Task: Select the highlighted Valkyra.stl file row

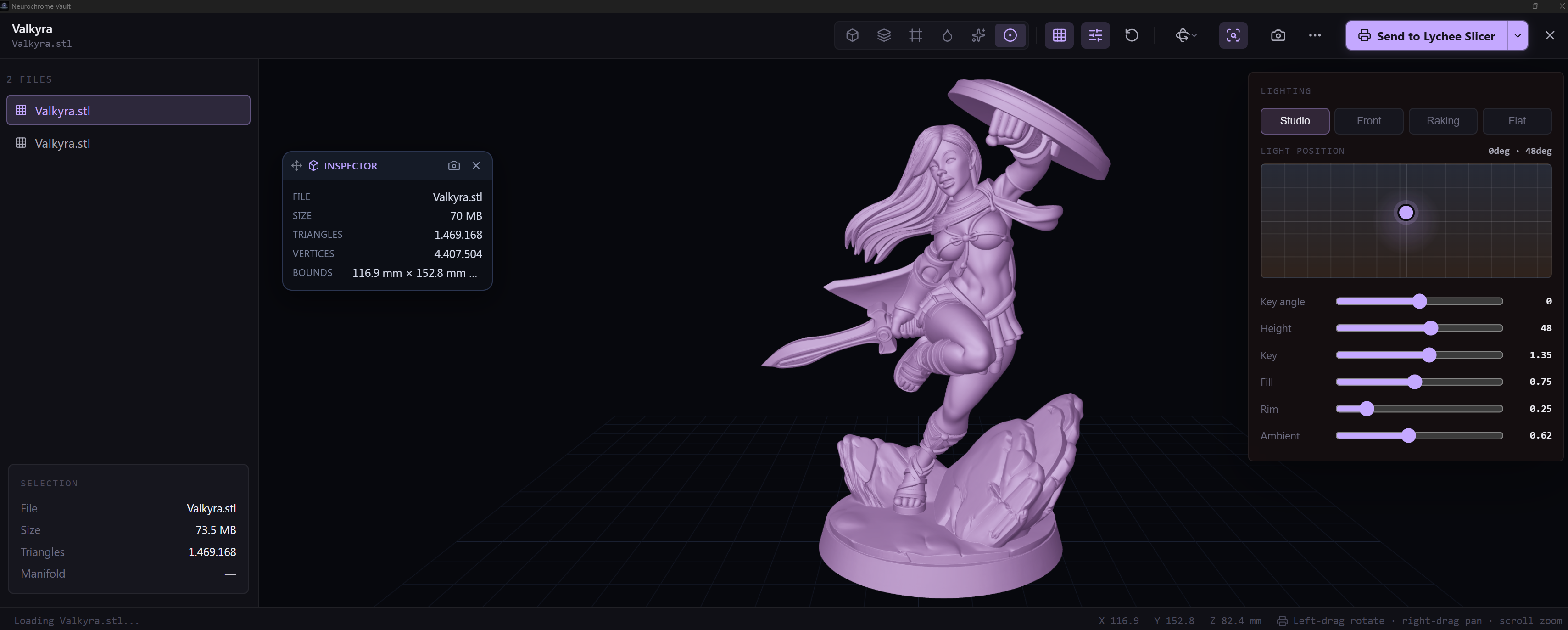Action: tap(128, 110)
